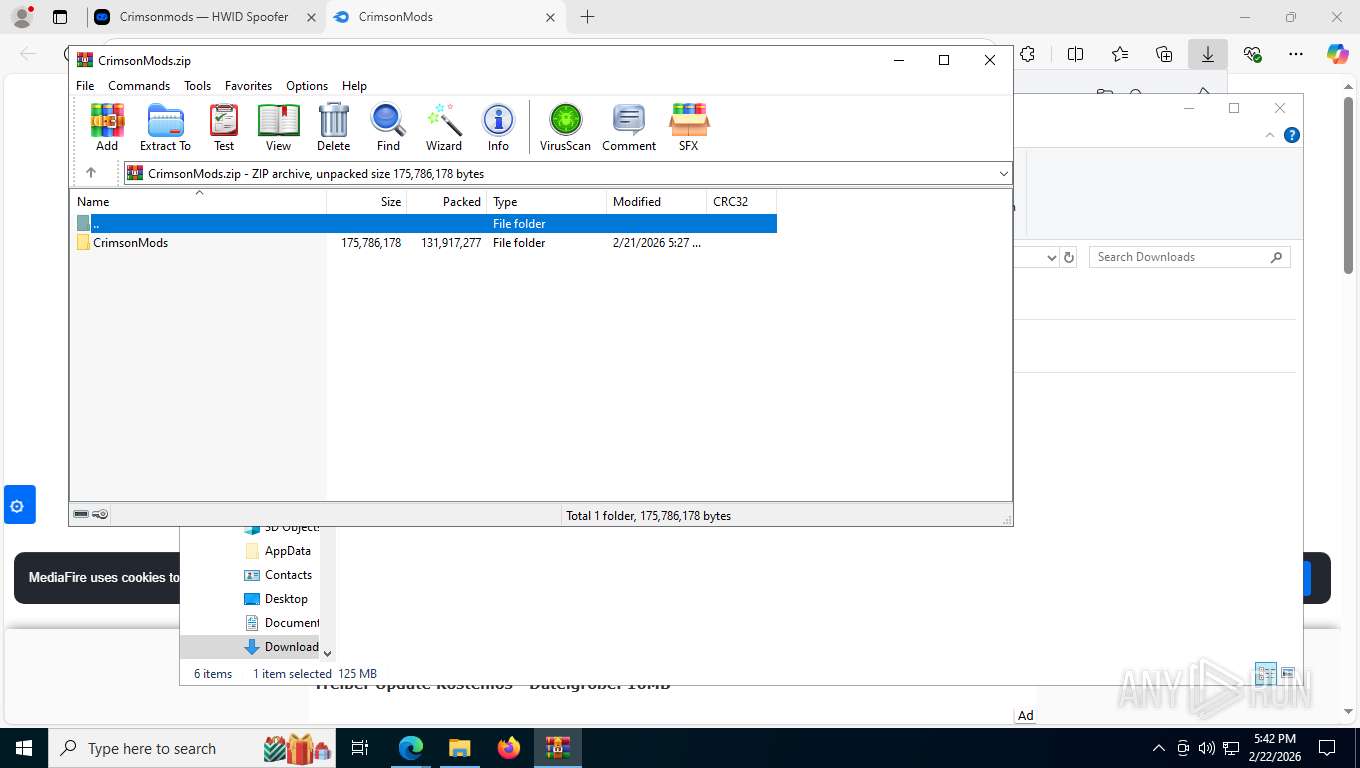
Task: Sort by Name column header
Action: pos(198,201)
